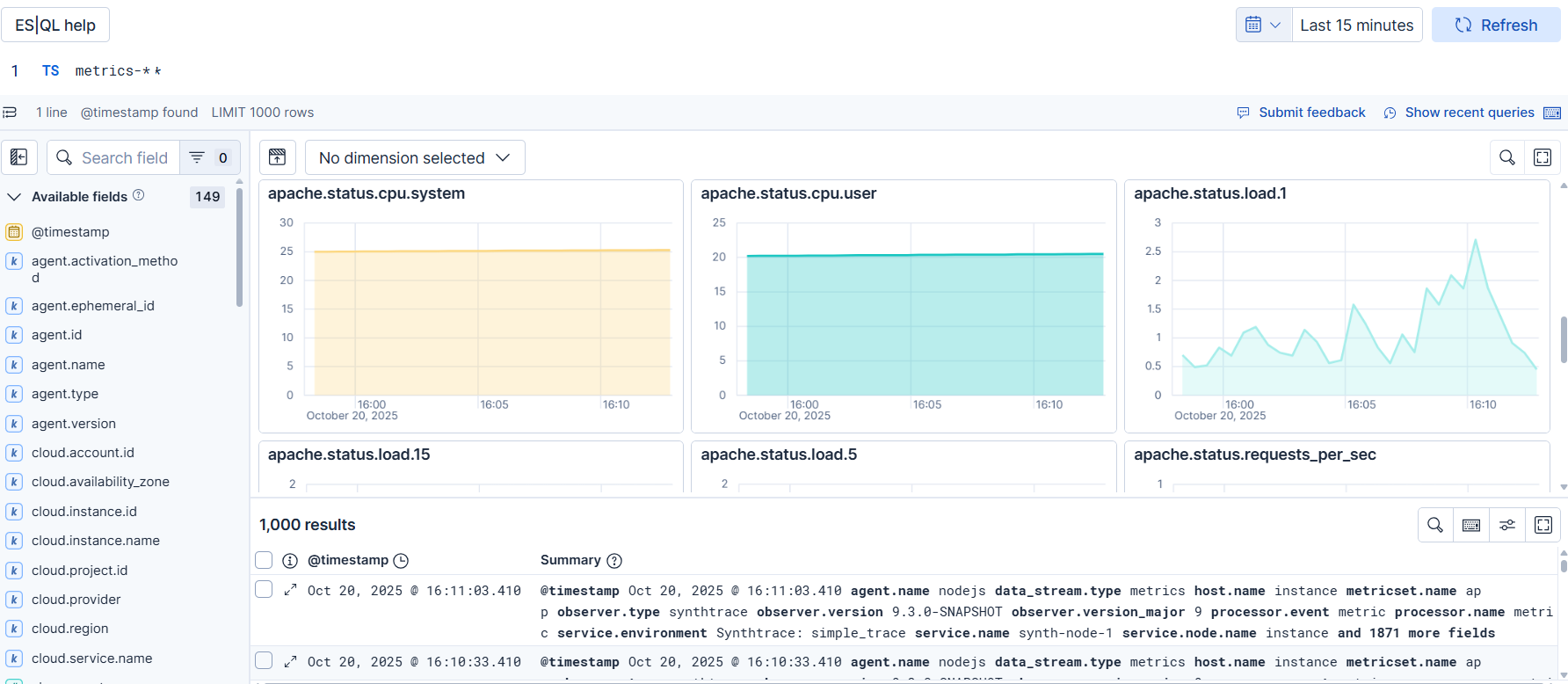Open results table display options icon
The height and width of the screenshot is (684, 1568).
pos(1507,525)
